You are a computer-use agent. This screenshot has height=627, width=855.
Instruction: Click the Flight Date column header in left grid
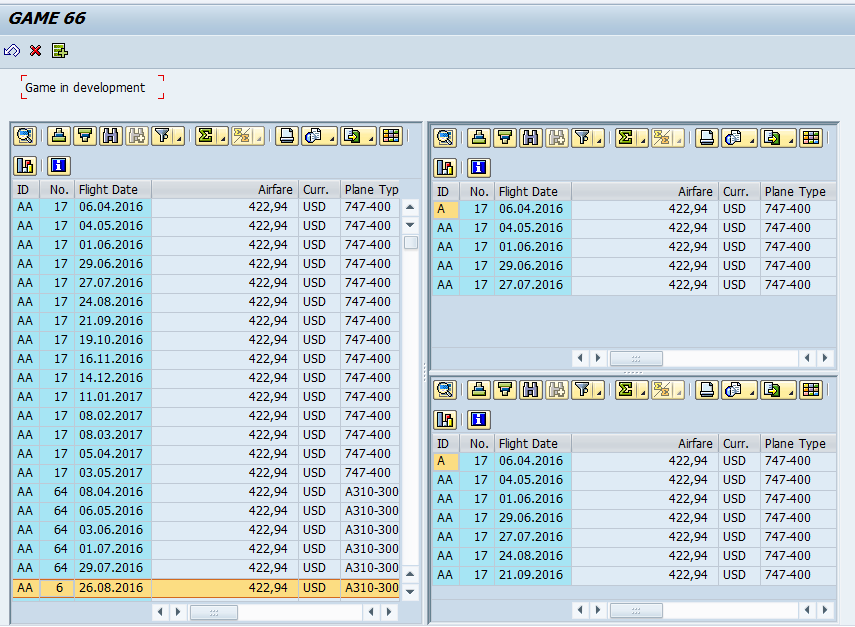click(112, 190)
